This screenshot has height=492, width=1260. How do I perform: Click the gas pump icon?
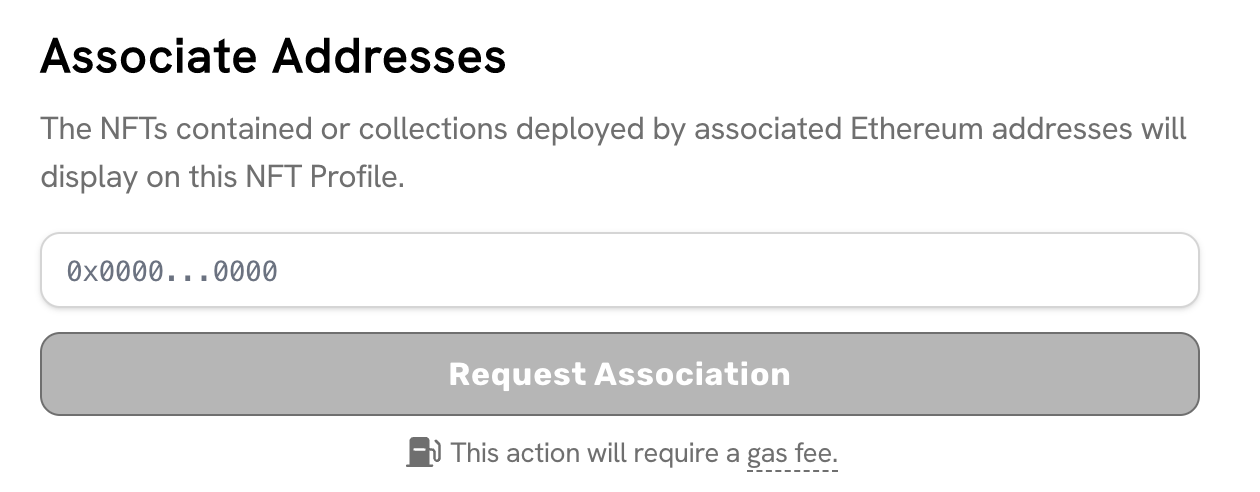423,453
